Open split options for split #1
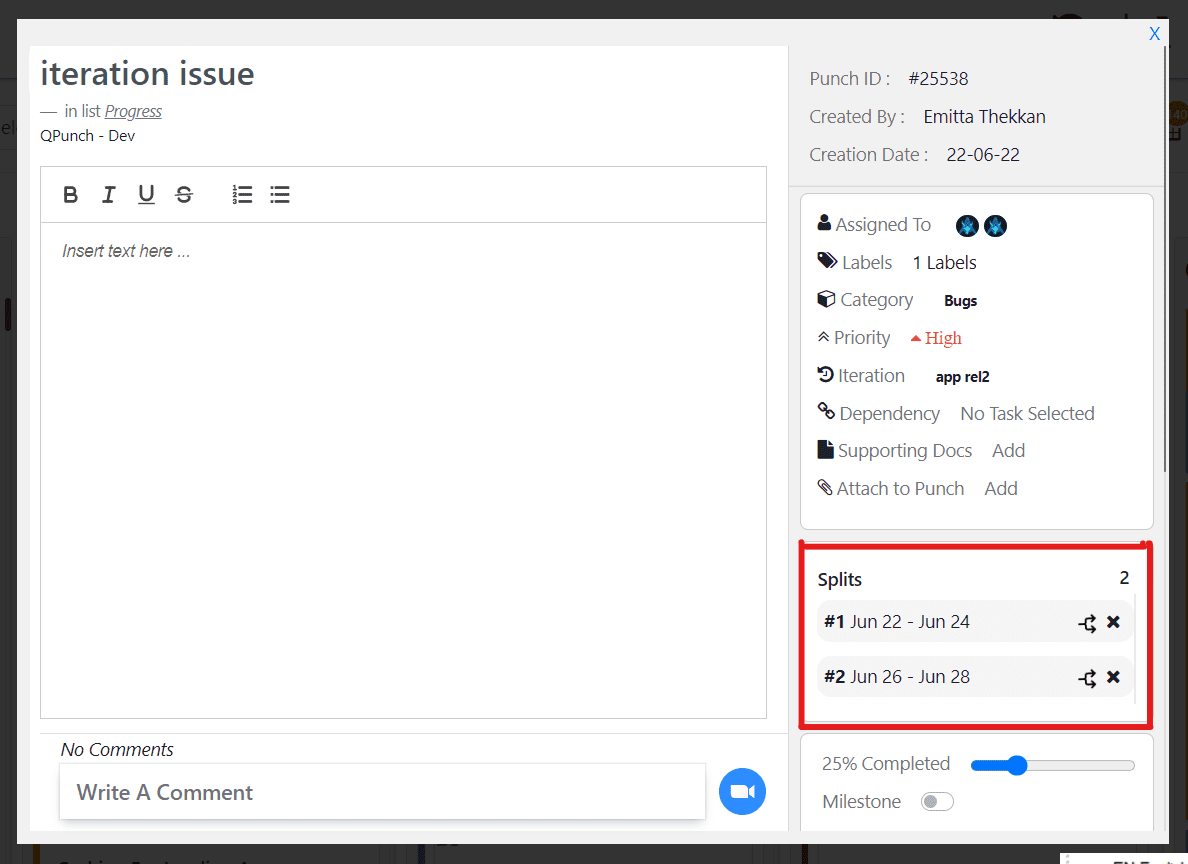 1087,623
